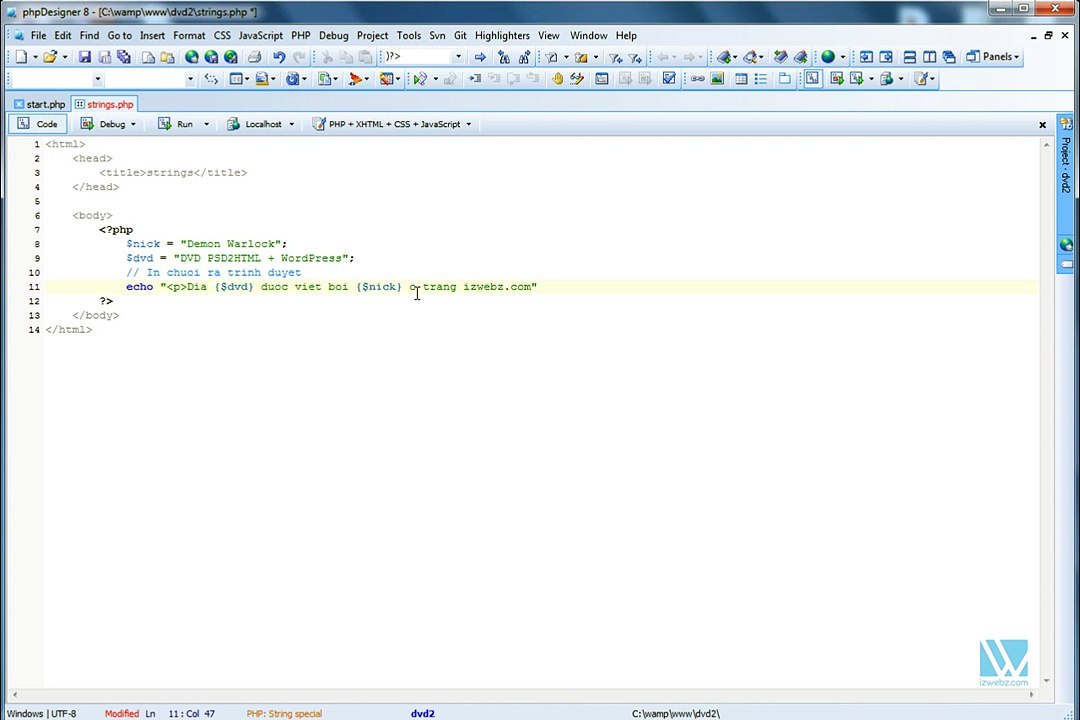Expand the search box dropdown arrow
Image resolution: width=1080 pixels, height=720 pixels.
(458, 56)
